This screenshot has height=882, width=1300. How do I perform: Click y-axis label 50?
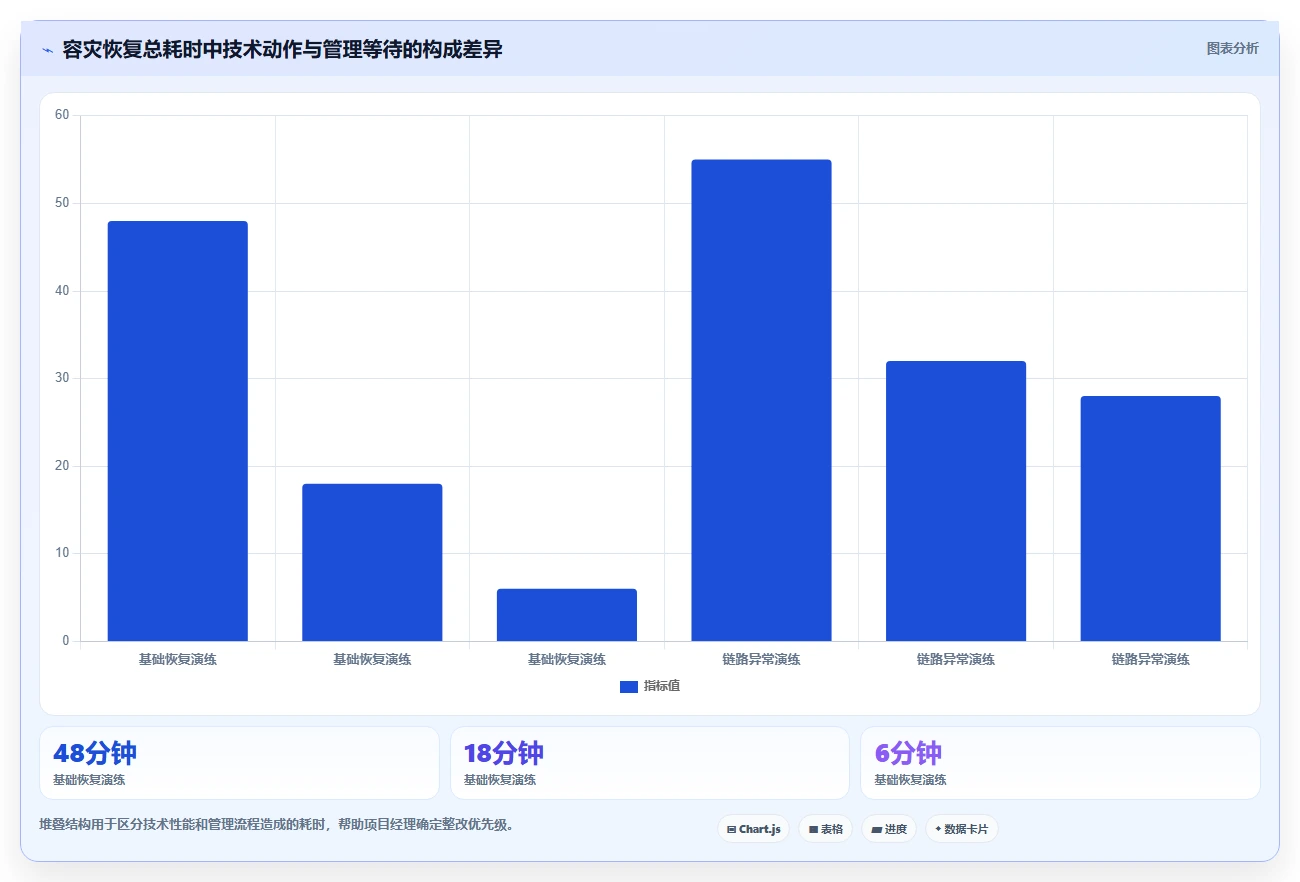click(x=62, y=203)
